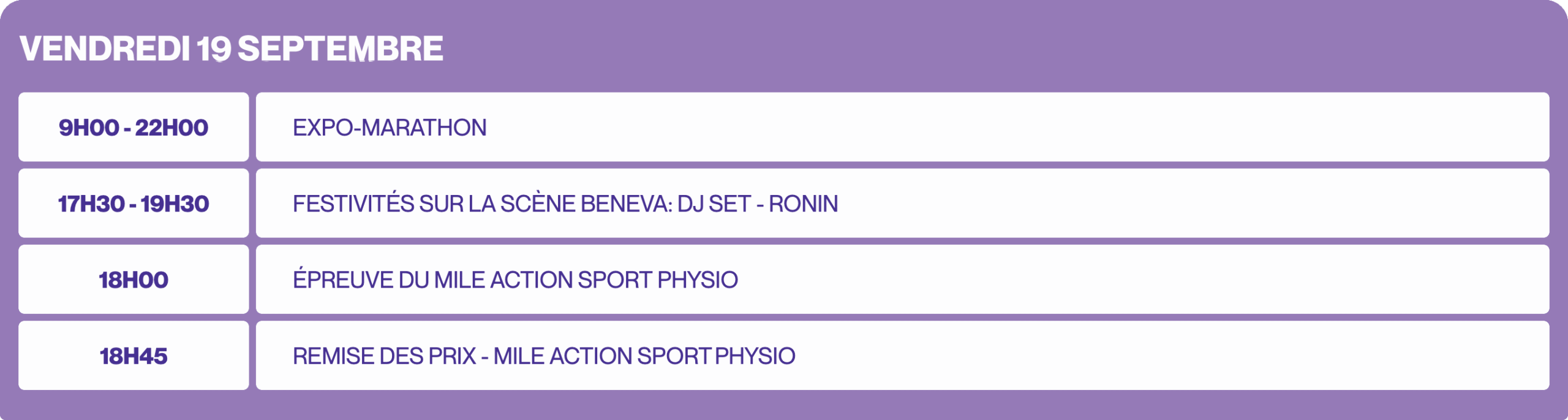
Task: Select the 9H00 - 22H00 time cell
Action: [134, 128]
